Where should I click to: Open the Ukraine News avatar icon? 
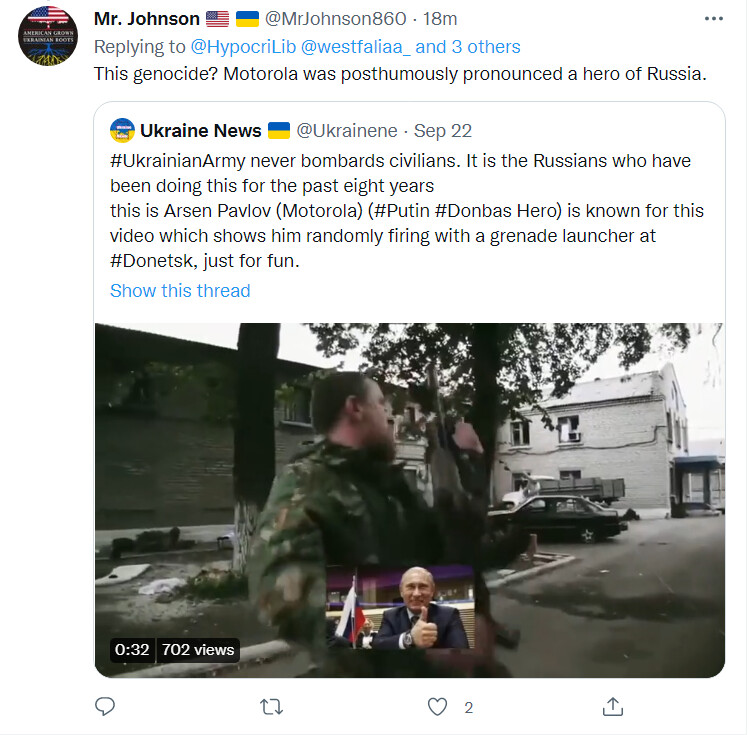coord(122,130)
